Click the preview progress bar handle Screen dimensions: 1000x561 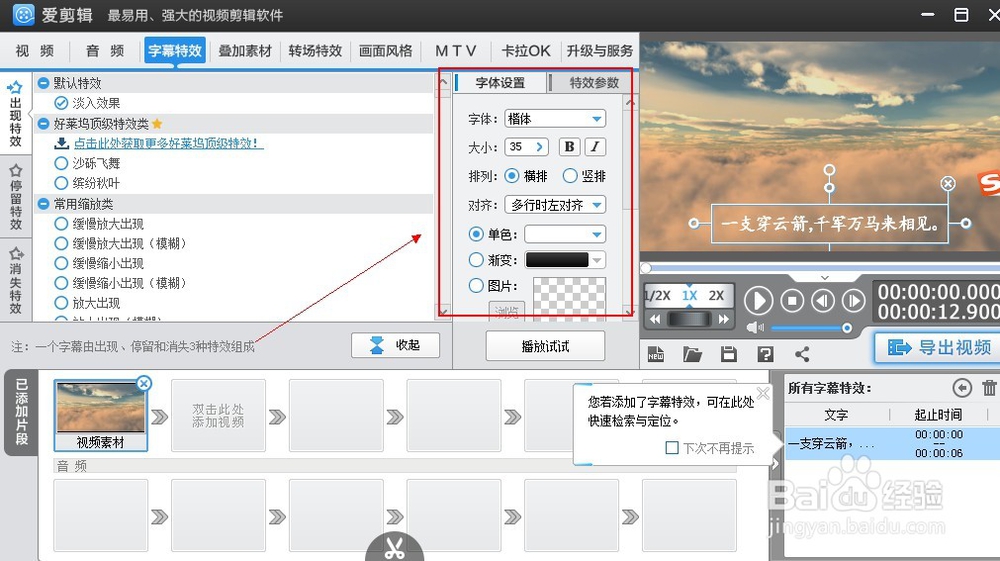[x=646, y=268]
